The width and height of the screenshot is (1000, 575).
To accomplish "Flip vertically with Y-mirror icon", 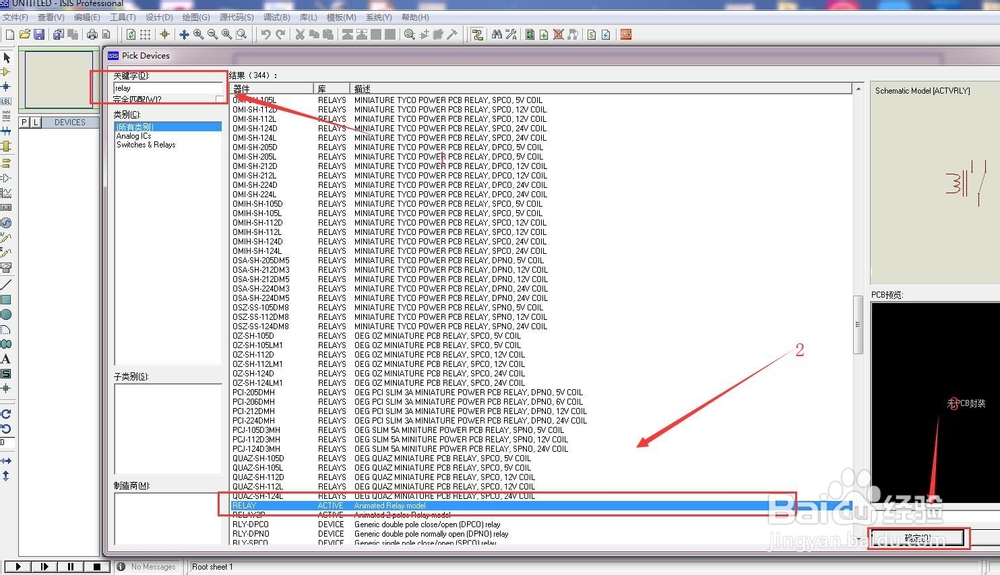I will point(6,476).
